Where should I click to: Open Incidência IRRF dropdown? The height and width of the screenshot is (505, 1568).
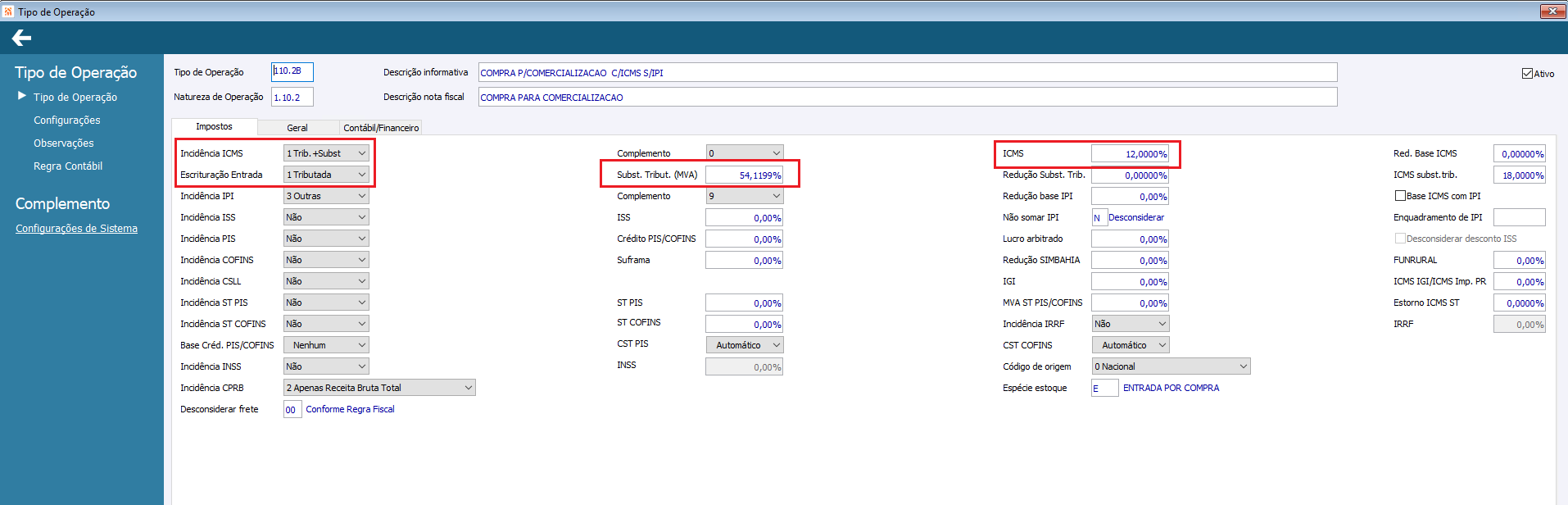click(x=1131, y=324)
